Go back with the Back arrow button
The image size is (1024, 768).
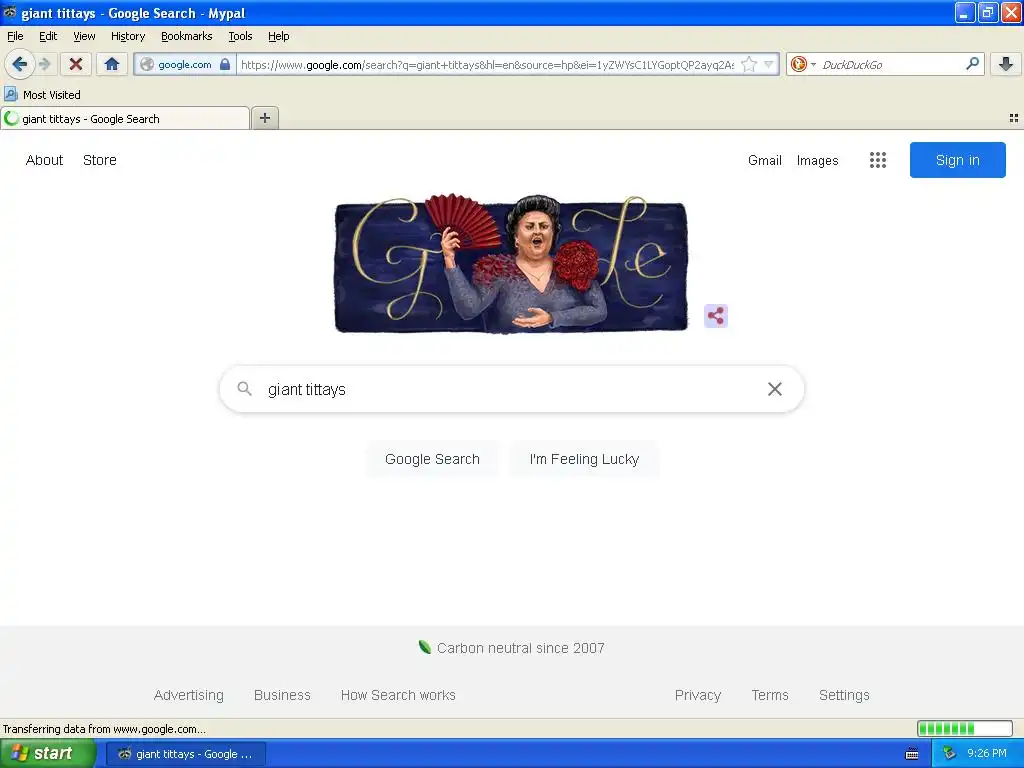click(20, 64)
